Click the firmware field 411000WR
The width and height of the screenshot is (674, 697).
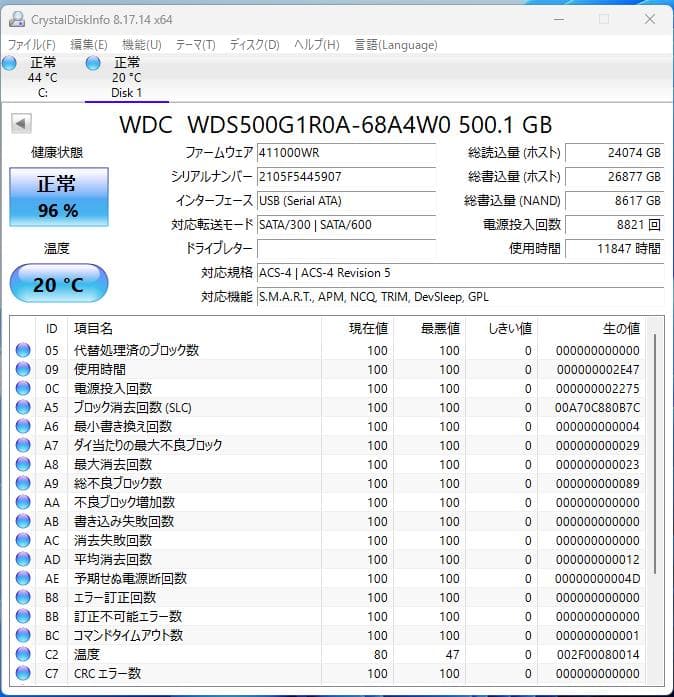click(x=346, y=153)
